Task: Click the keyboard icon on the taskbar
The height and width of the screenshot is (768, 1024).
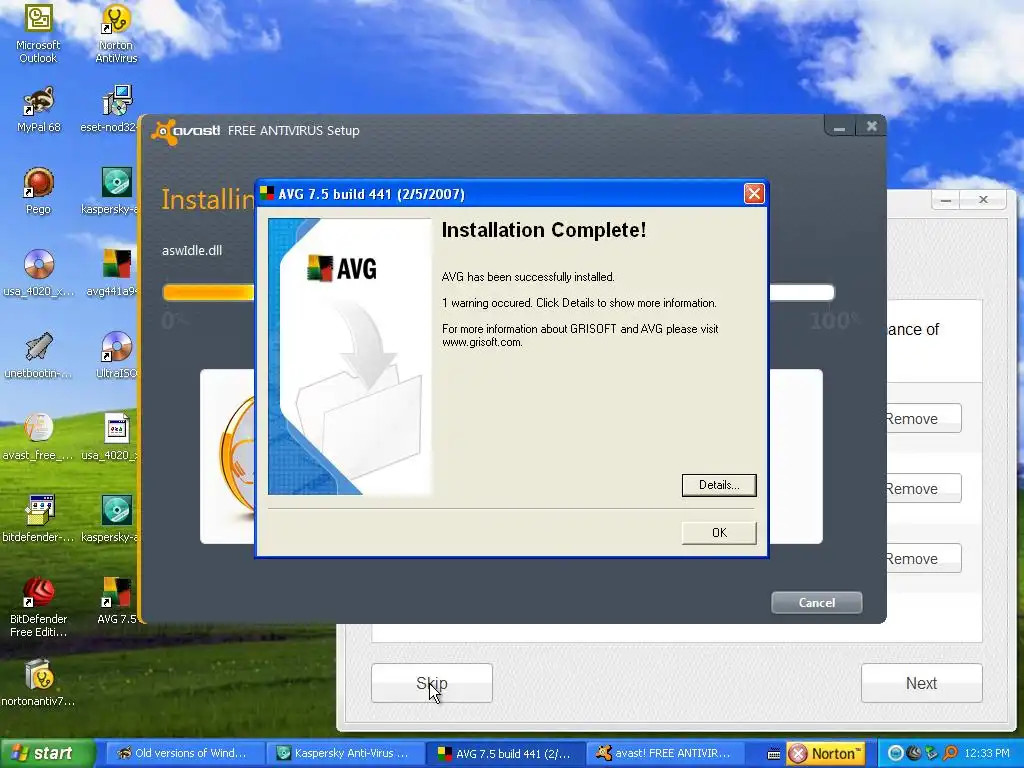Action: (774, 754)
